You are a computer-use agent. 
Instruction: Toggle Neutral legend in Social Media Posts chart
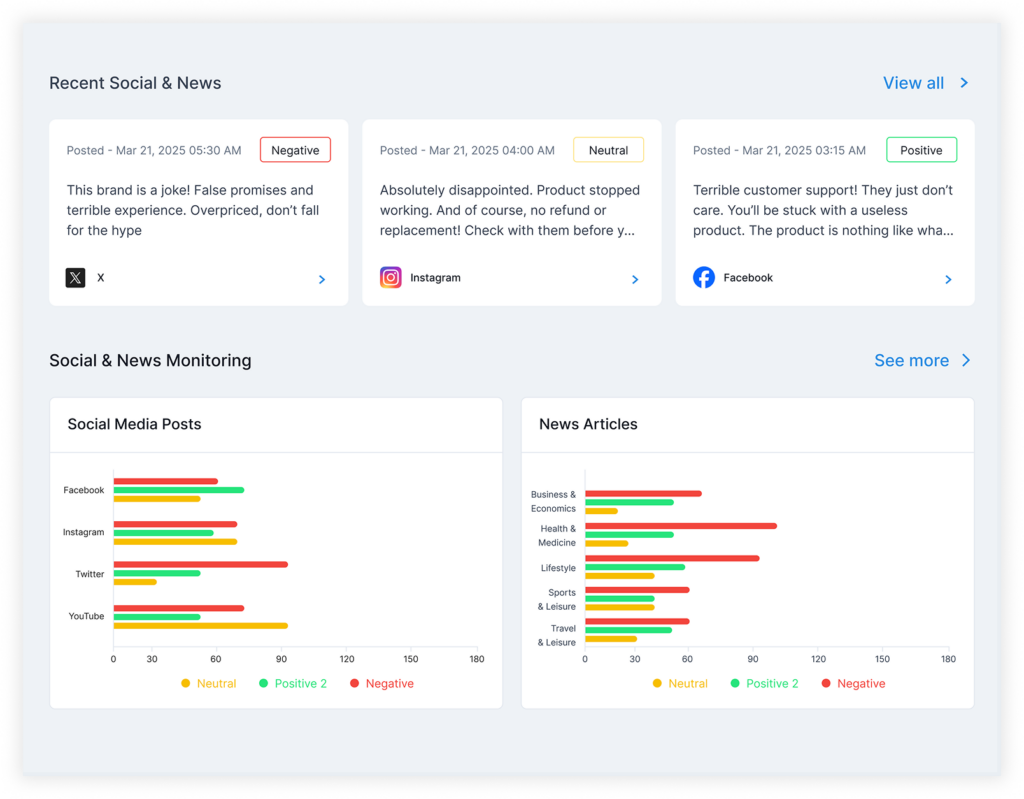[x=208, y=683]
